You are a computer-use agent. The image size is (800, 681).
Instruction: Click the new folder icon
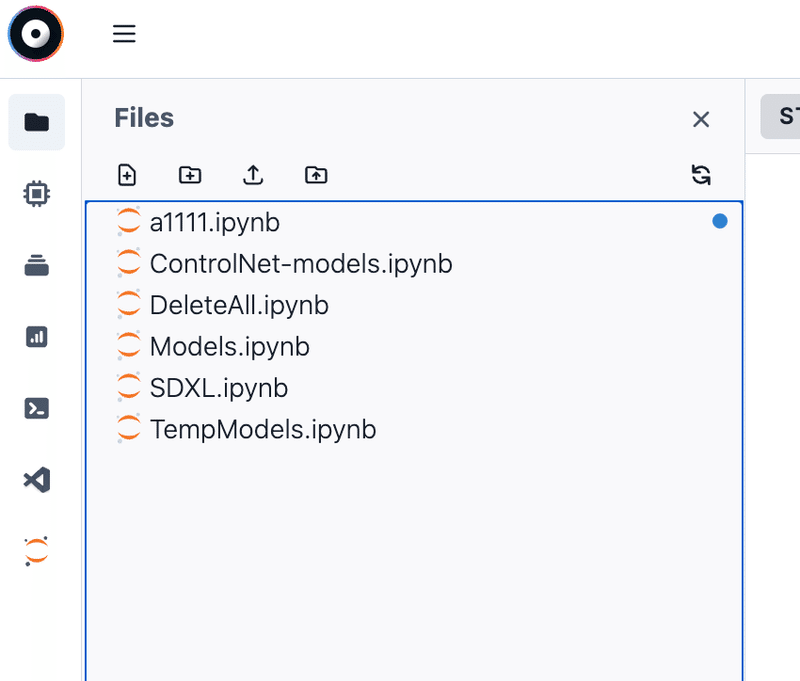pos(190,175)
